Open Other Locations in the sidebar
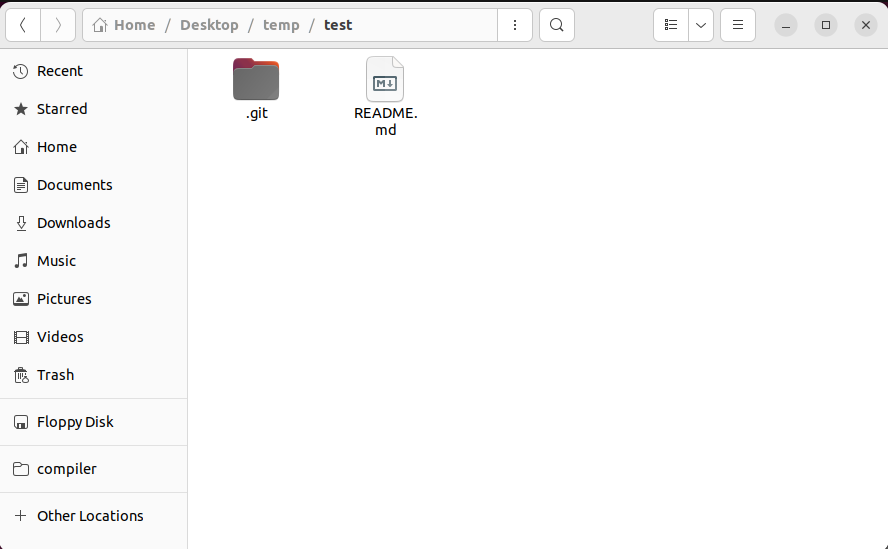 pyautogui.click(x=93, y=516)
